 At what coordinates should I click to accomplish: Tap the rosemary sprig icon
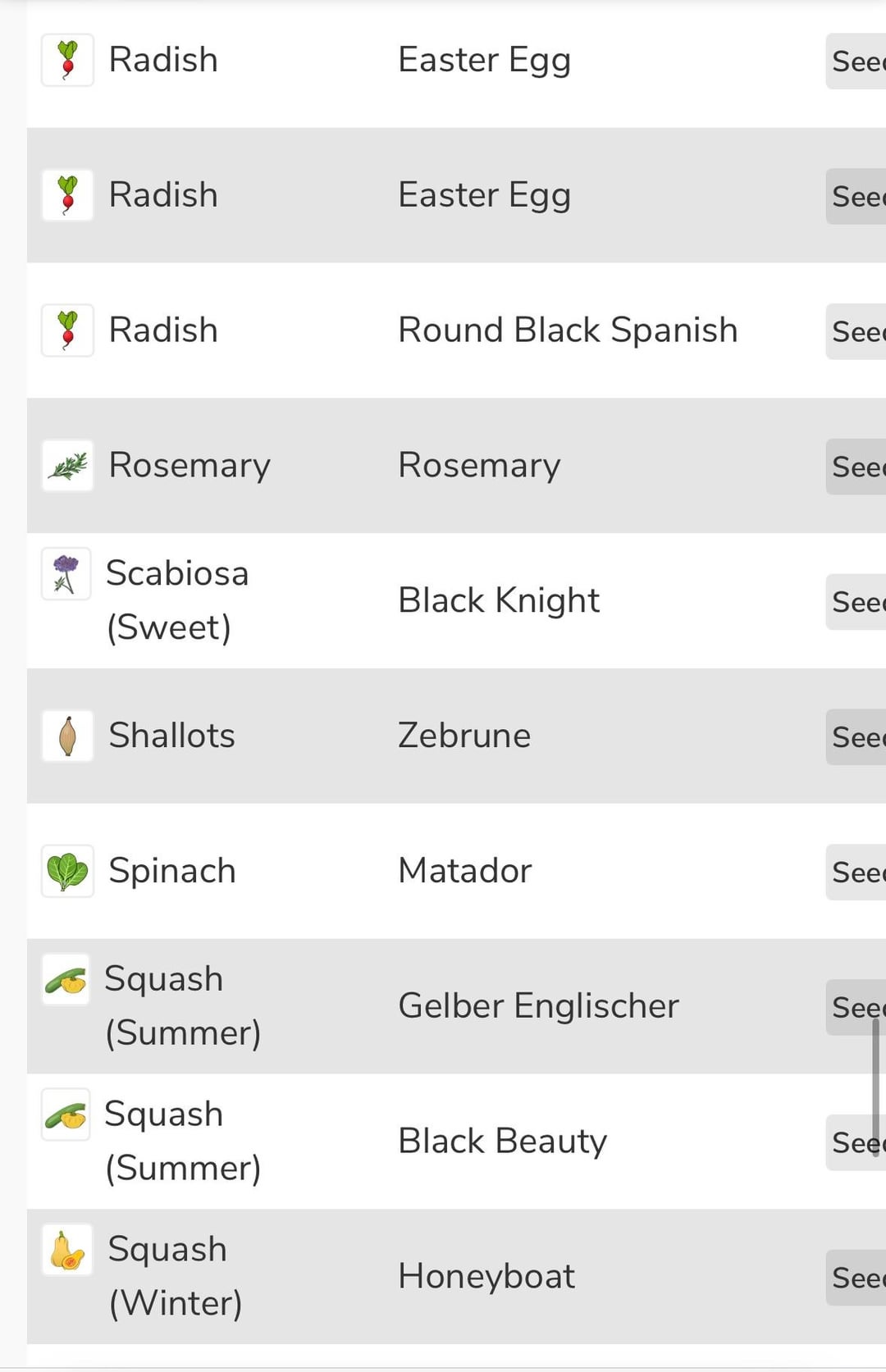[67, 466]
